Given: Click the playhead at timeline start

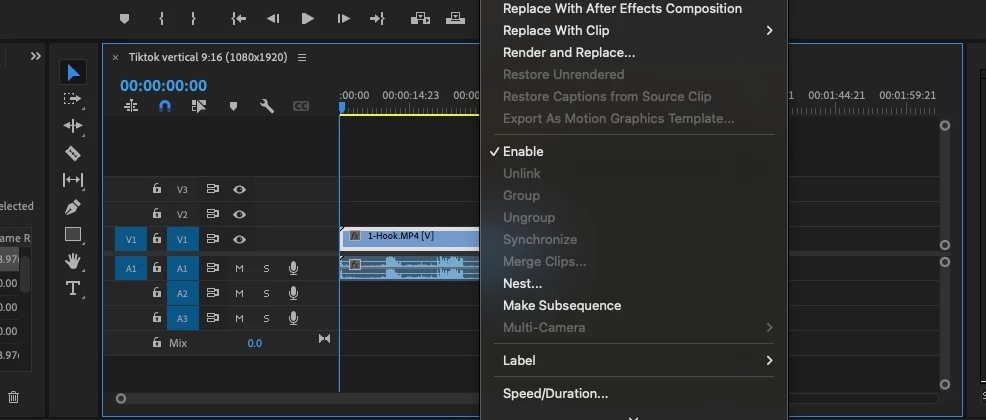Looking at the screenshot, I should pos(341,108).
